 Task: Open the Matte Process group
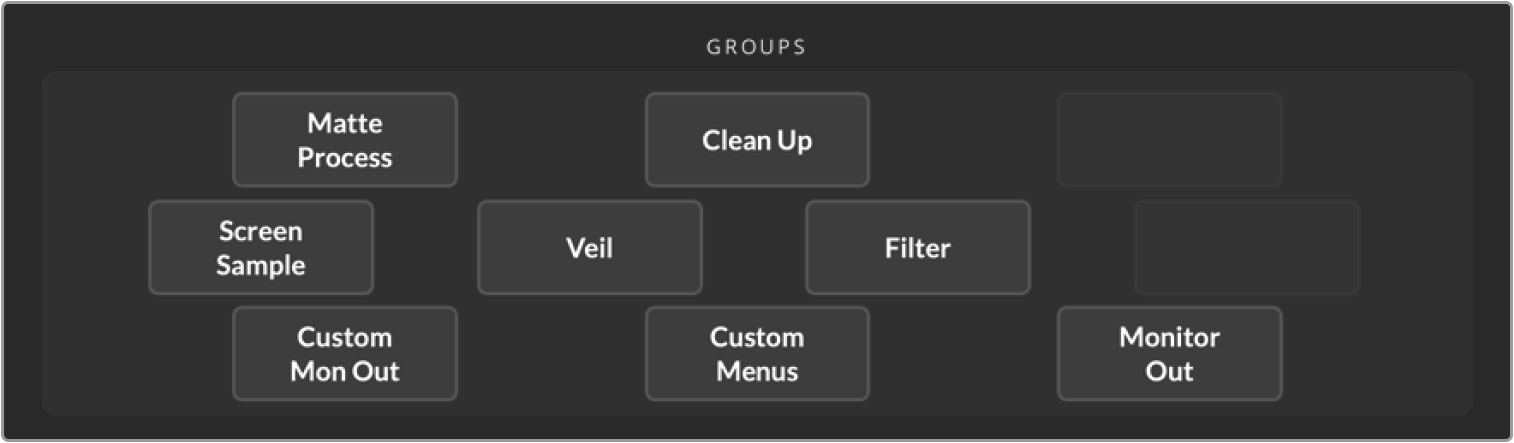coord(345,140)
